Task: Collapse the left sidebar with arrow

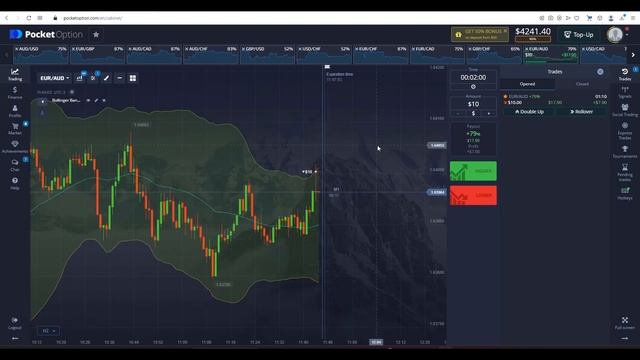Action: (x=15, y=338)
